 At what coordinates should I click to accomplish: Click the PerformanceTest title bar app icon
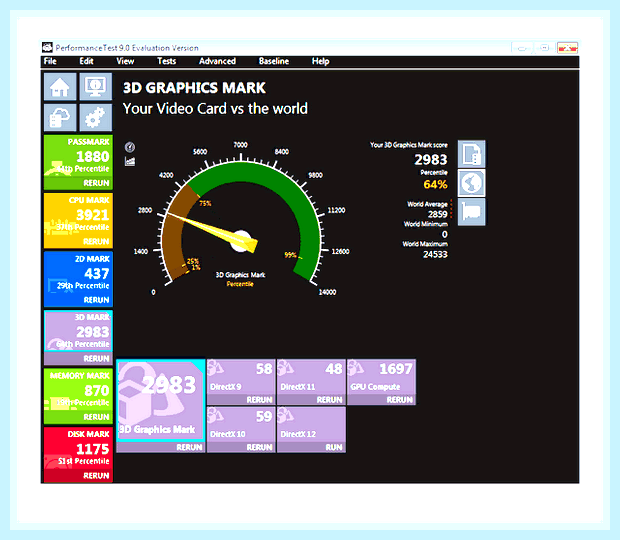click(x=47, y=47)
